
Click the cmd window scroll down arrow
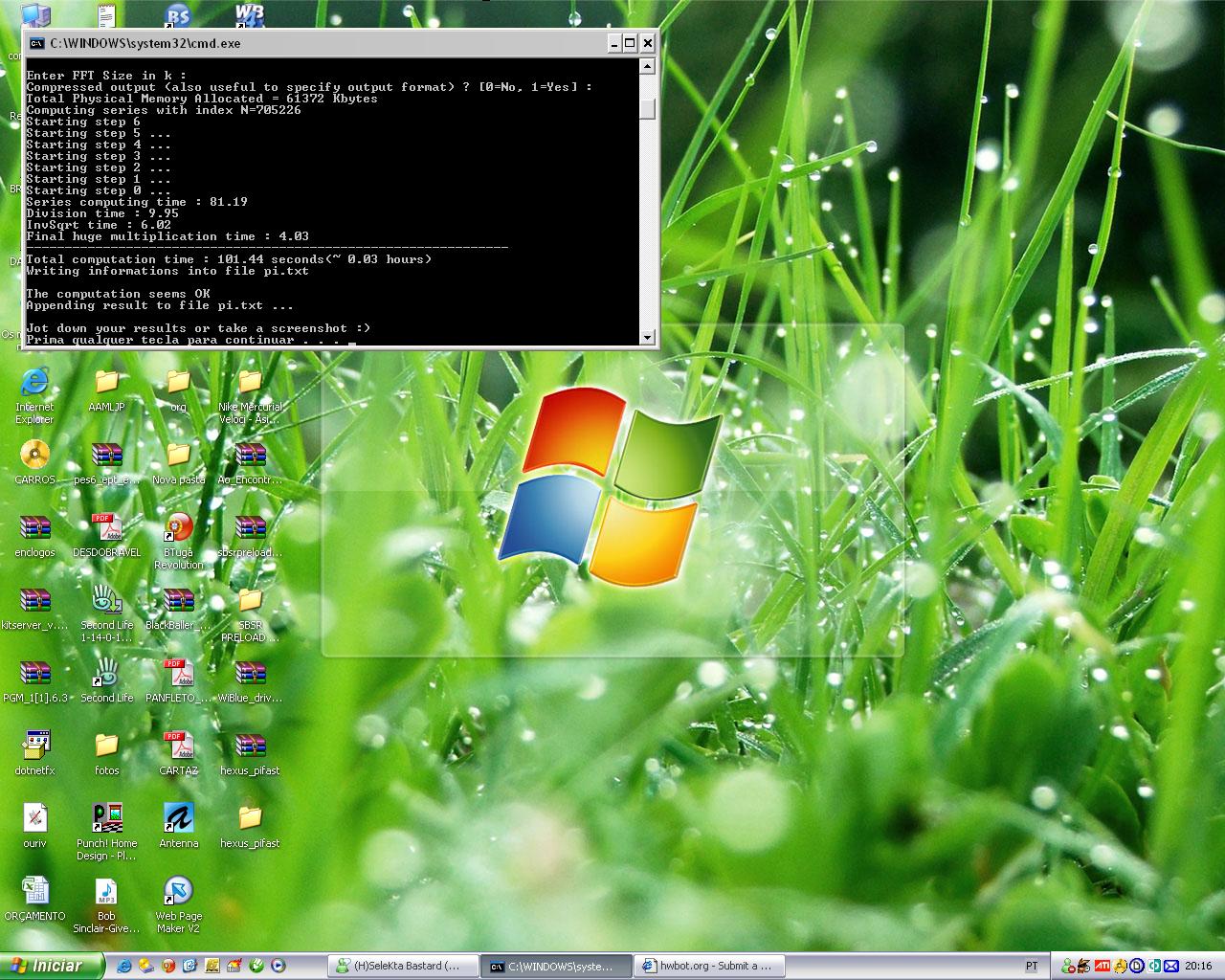point(648,337)
